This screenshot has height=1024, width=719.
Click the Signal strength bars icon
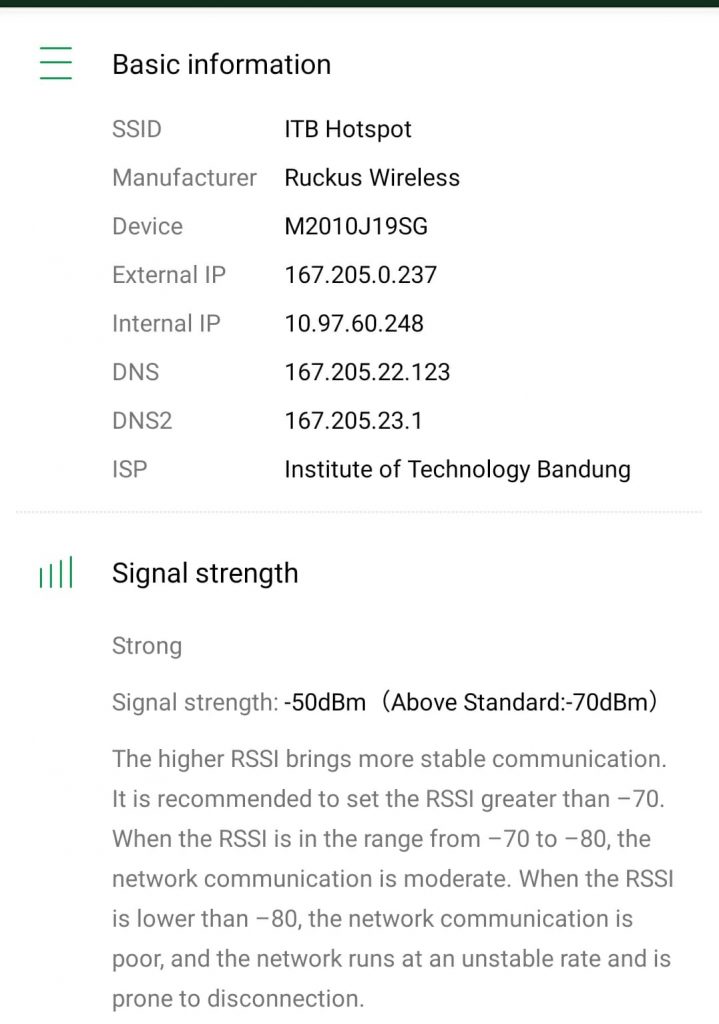click(x=56, y=575)
